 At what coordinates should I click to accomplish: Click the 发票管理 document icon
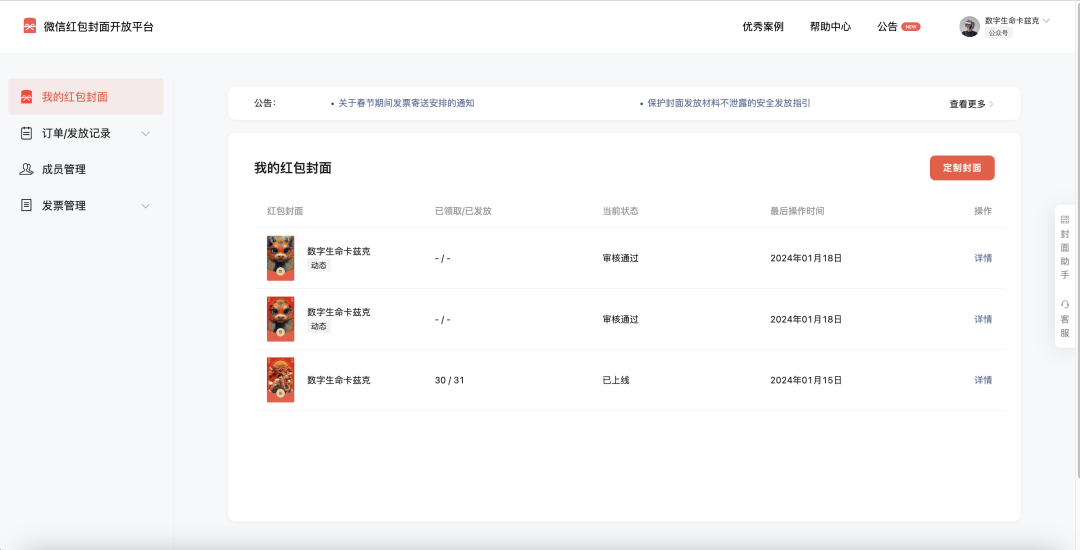(x=26, y=205)
